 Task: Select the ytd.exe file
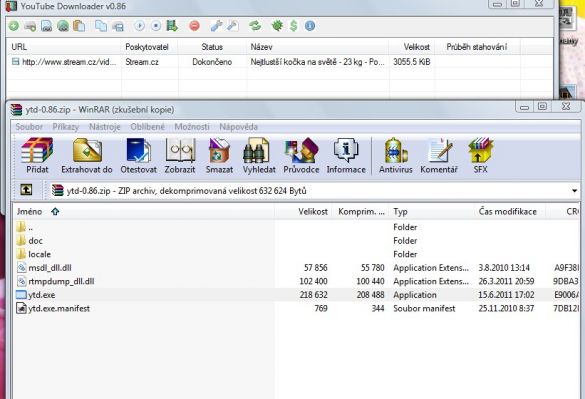(297, 295)
